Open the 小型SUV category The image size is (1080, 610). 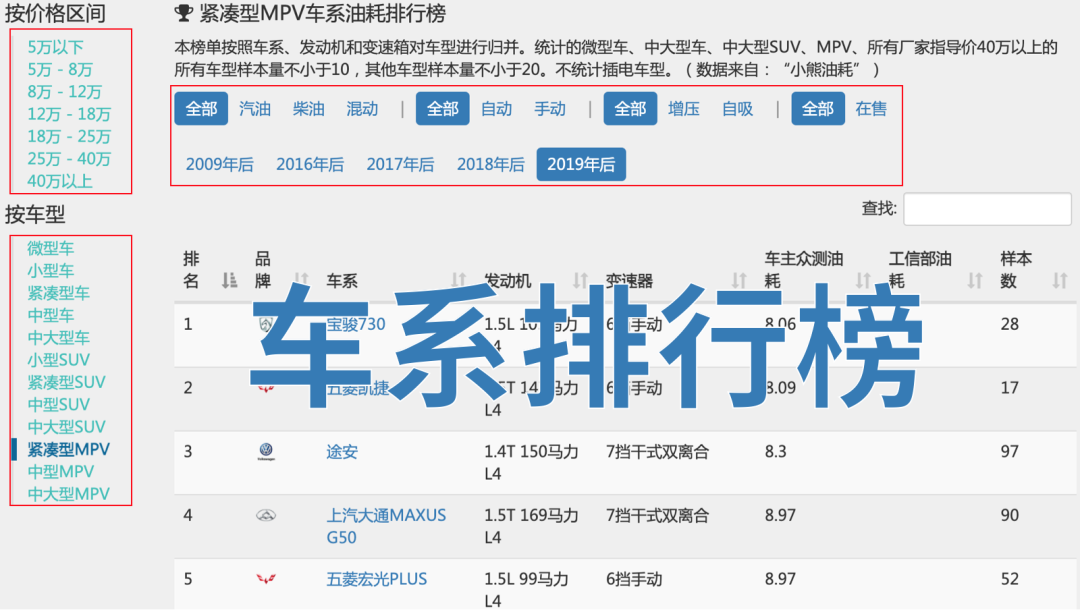[59, 360]
